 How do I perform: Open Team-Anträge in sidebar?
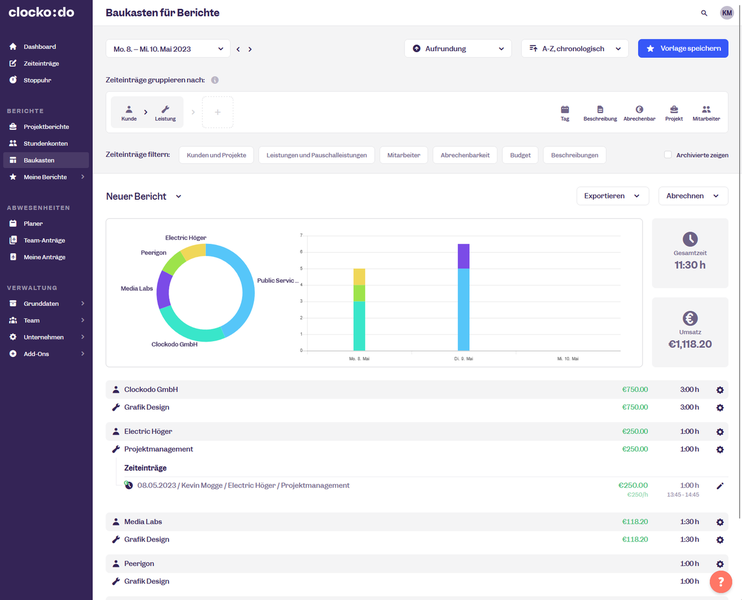pos(46,240)
